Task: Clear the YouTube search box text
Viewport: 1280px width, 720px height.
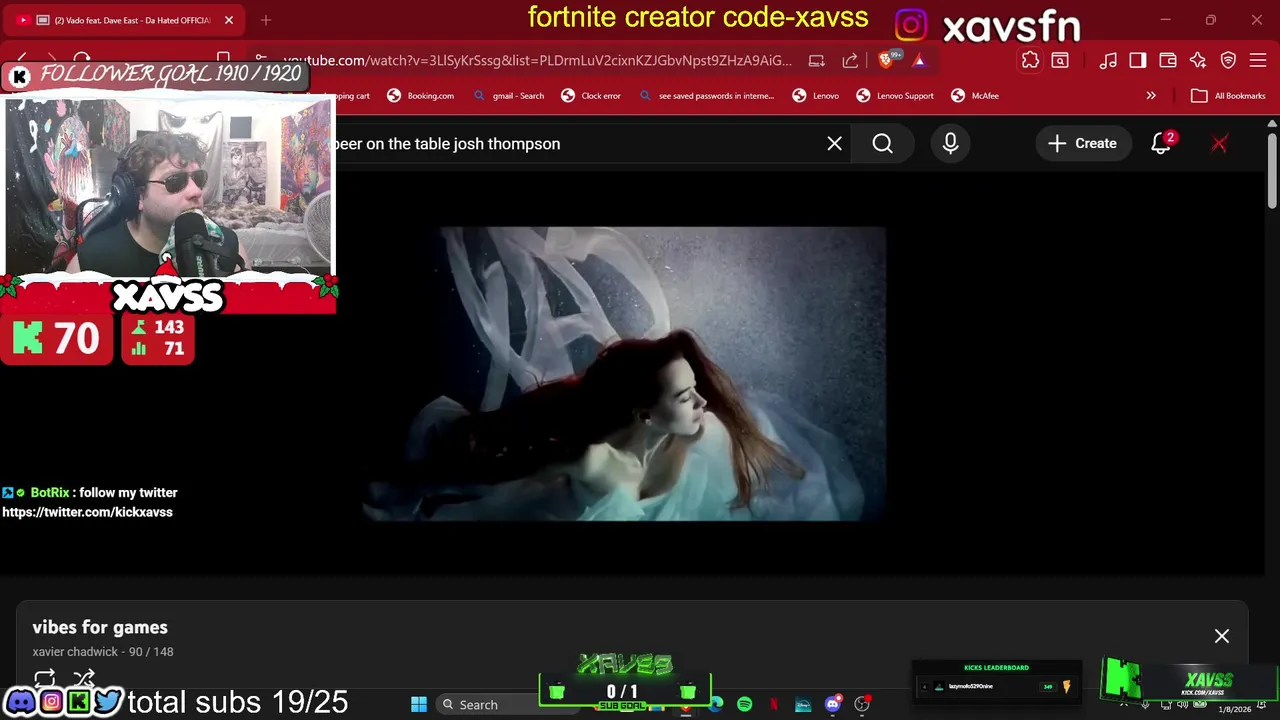Action: pos(834,144)
